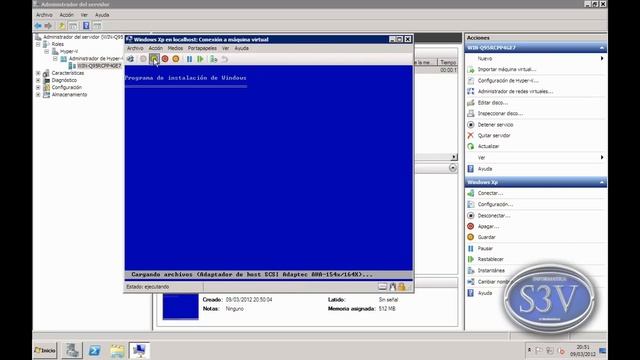Click Pausar action for Windows Xp
640x360 pixels.
click(485, 249)
